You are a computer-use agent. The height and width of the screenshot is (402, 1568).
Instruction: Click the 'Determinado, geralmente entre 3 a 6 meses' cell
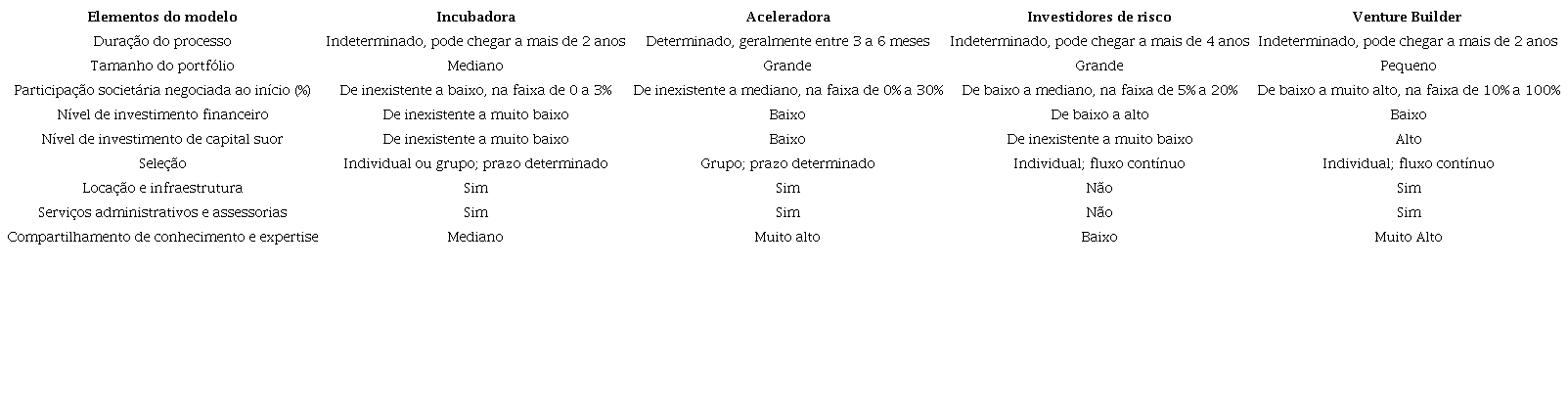(x=787, y=41)
